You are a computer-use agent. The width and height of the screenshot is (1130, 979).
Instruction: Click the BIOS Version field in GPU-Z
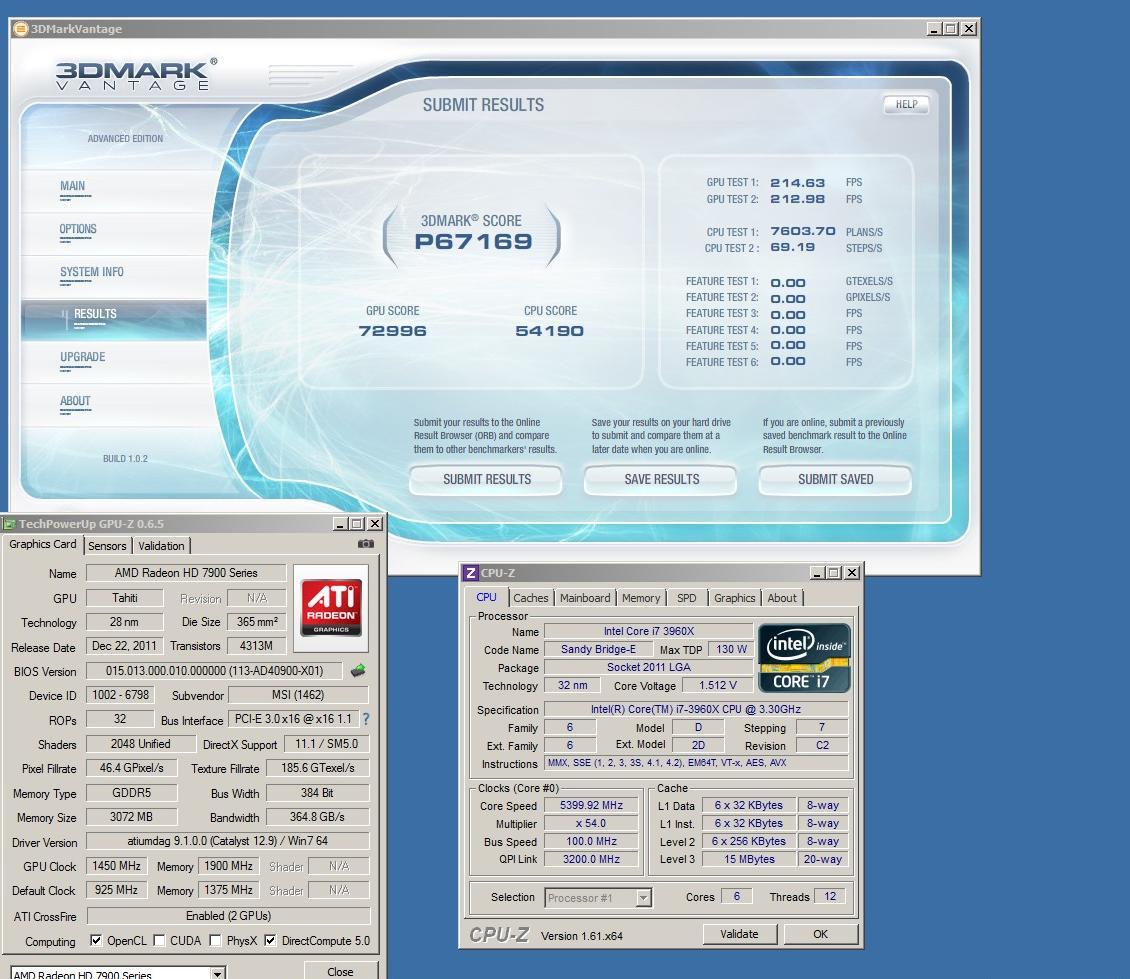click(x=214, y=671)
